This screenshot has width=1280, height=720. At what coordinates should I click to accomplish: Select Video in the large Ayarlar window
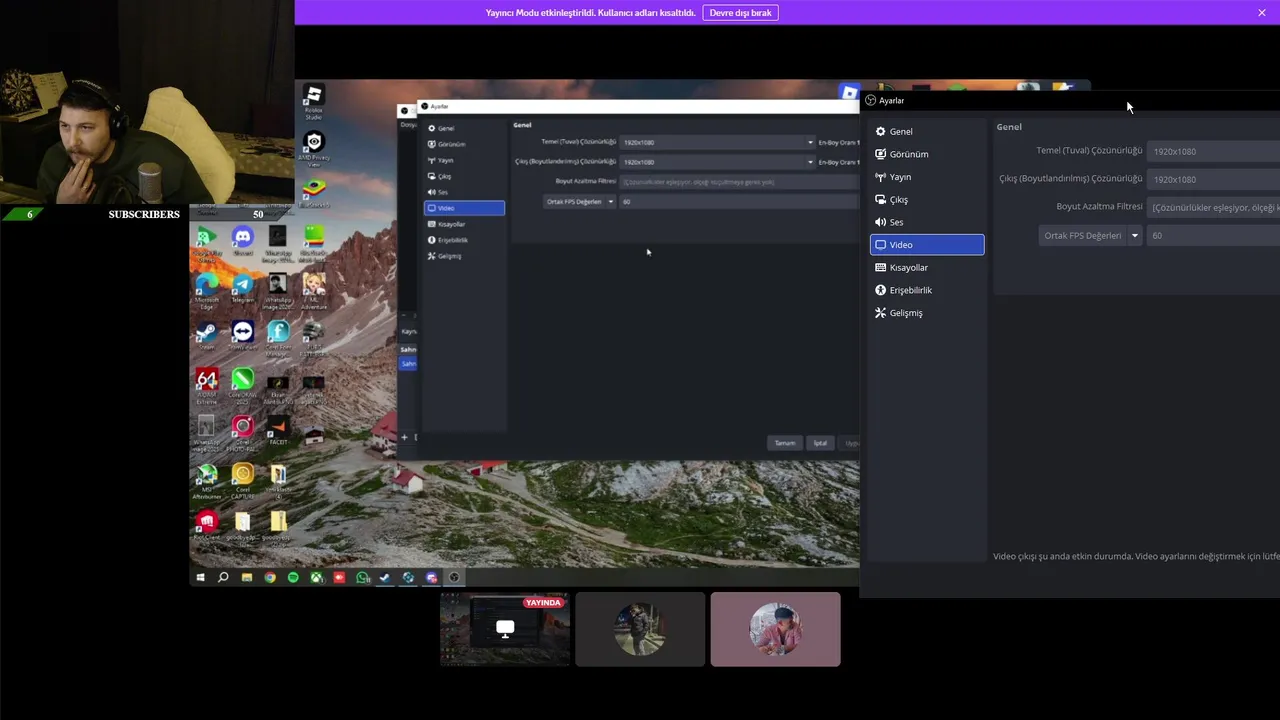pos(926,244)
